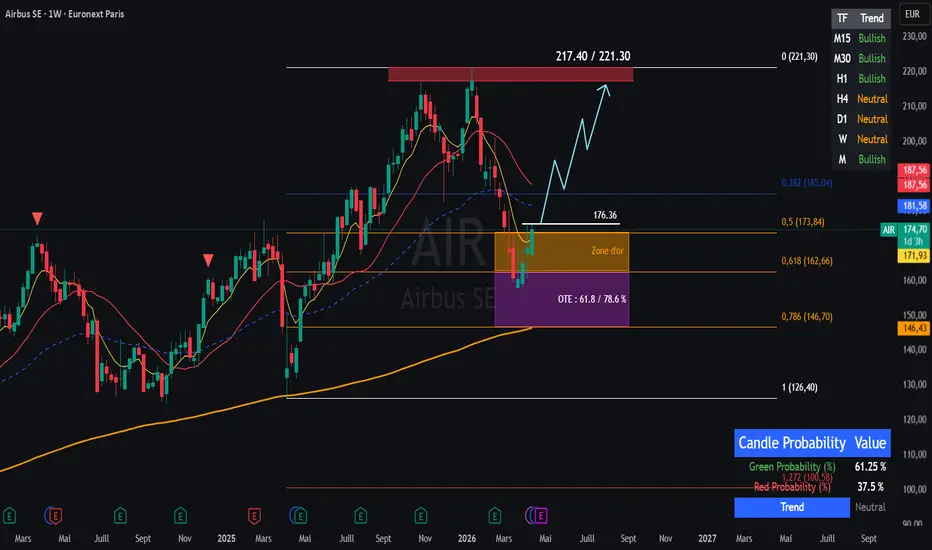Select the D1 Neutral row
Viewport: 932px width, 550px height.
(860, 119)
